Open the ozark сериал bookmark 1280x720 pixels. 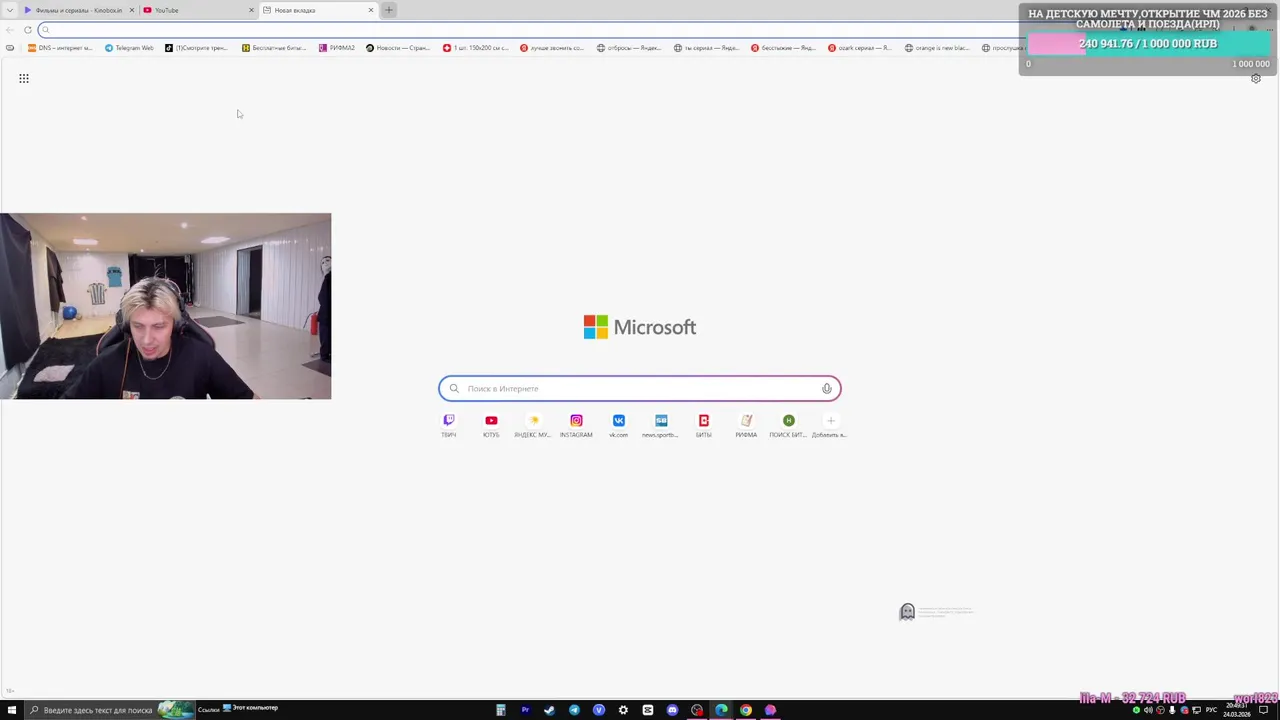(x=860, y=48)
